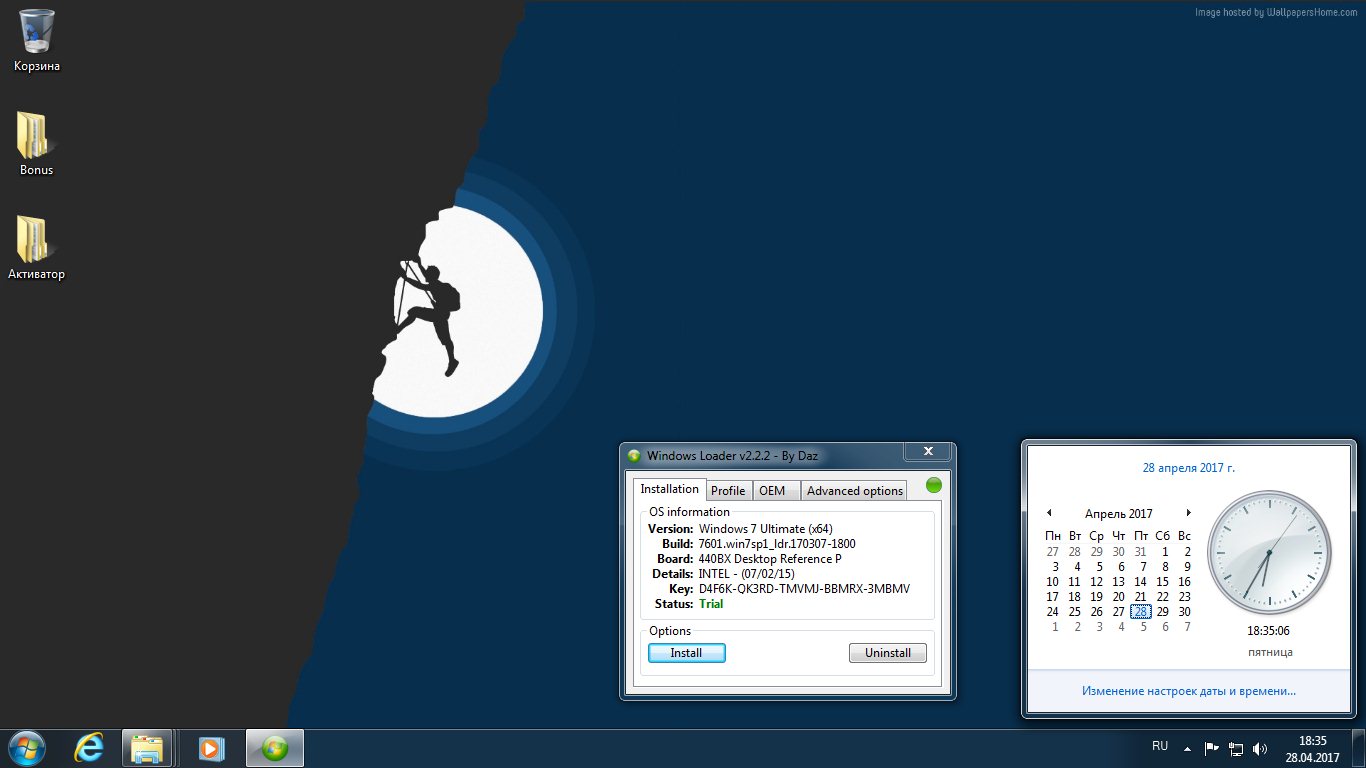Click the RU language indicator in tray
The height and width of the screenshot is (768, 1366).
(x=1160, y=746)
